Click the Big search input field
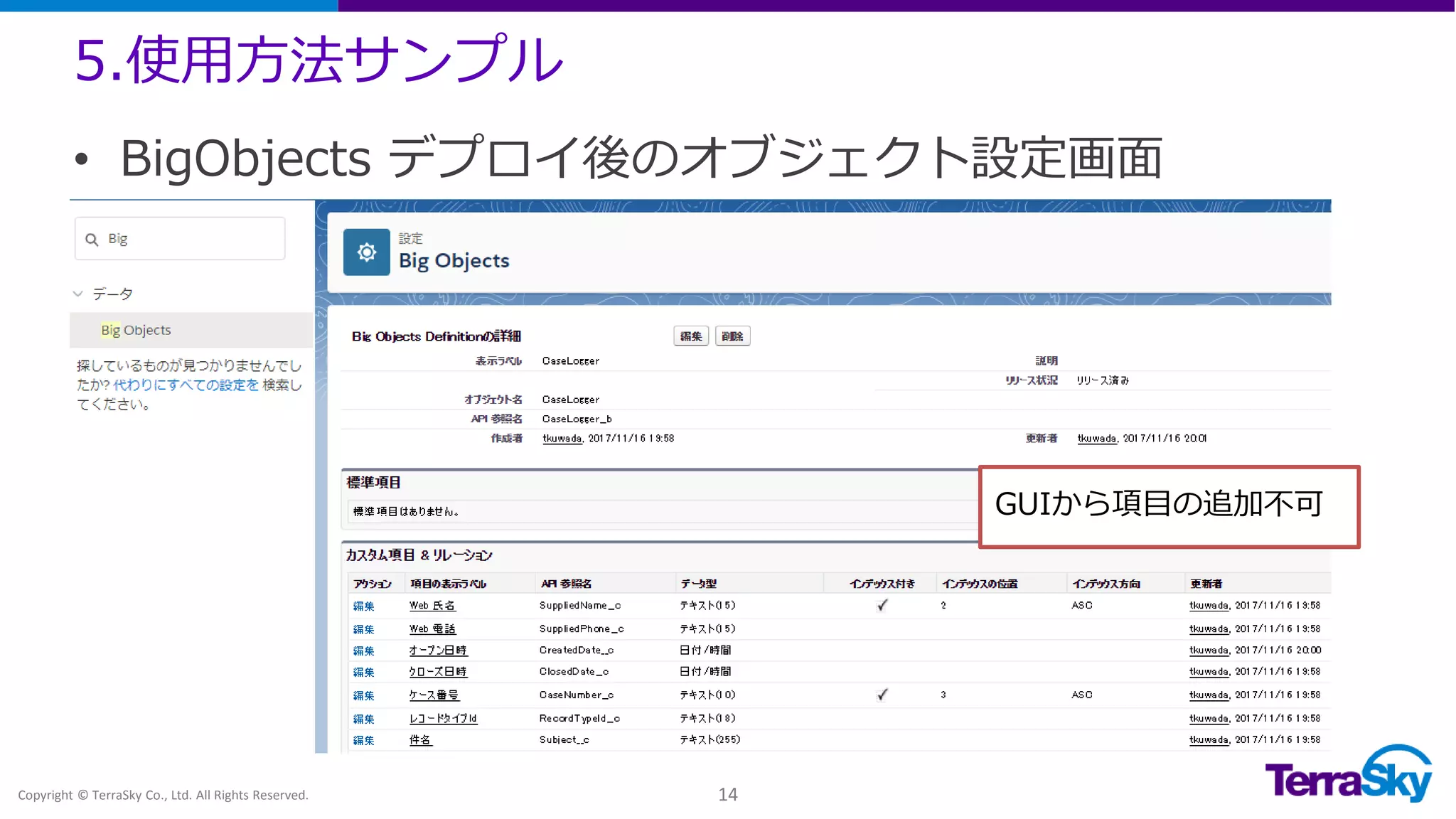 point(180,239)
